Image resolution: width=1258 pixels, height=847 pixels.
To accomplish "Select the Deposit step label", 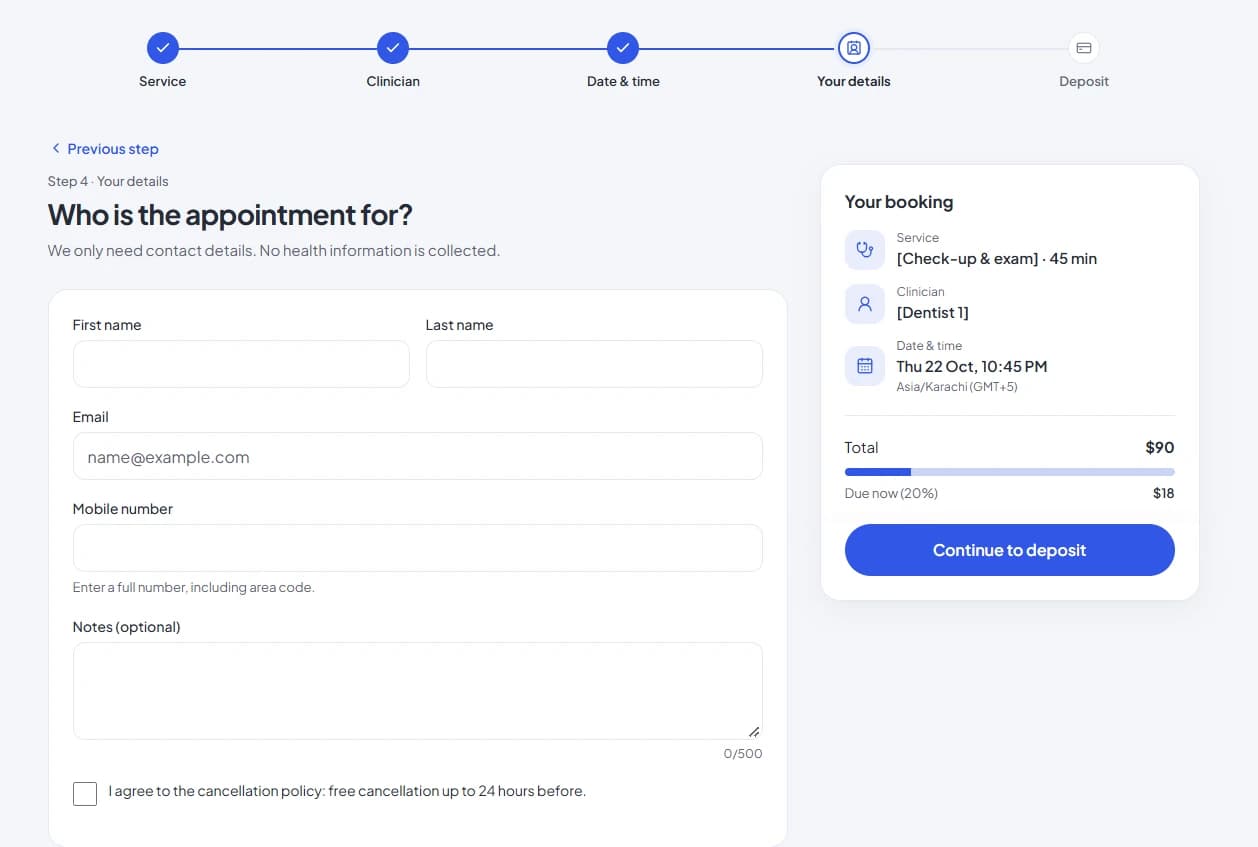I will 1084,81.
